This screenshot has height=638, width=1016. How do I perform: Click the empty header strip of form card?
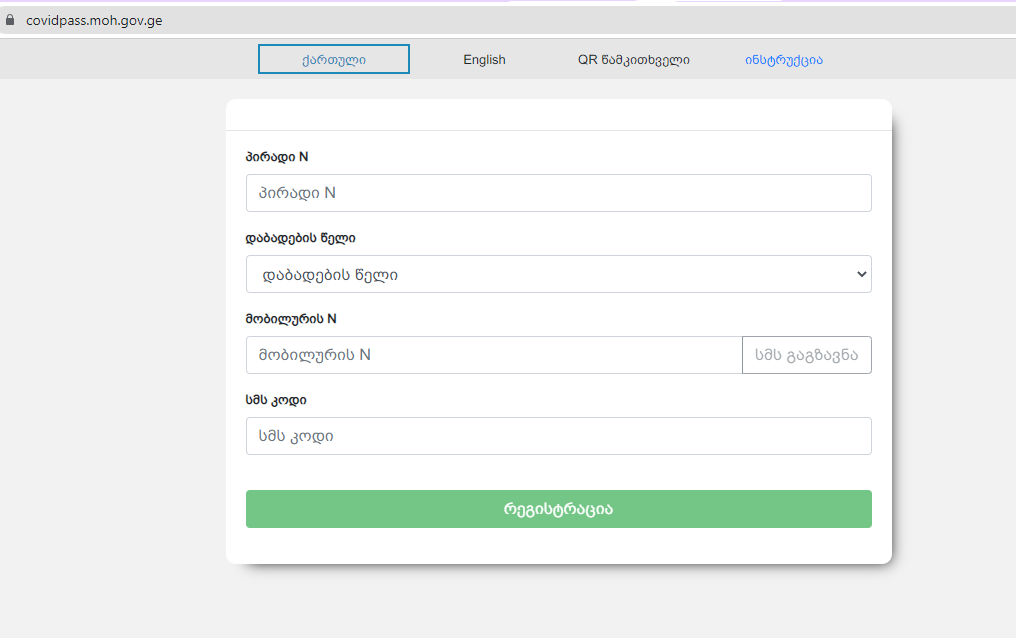[x=558, y=115]
